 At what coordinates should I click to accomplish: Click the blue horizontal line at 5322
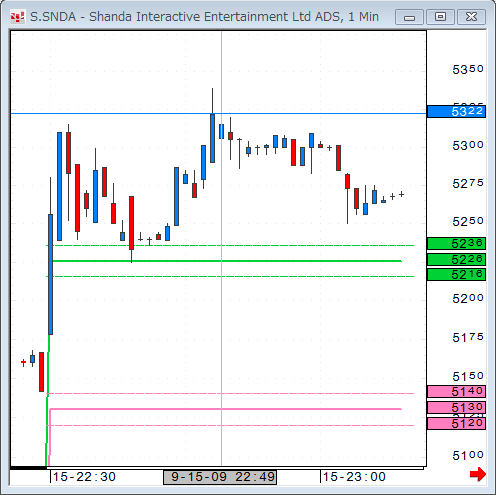click(x=218, y=114)
